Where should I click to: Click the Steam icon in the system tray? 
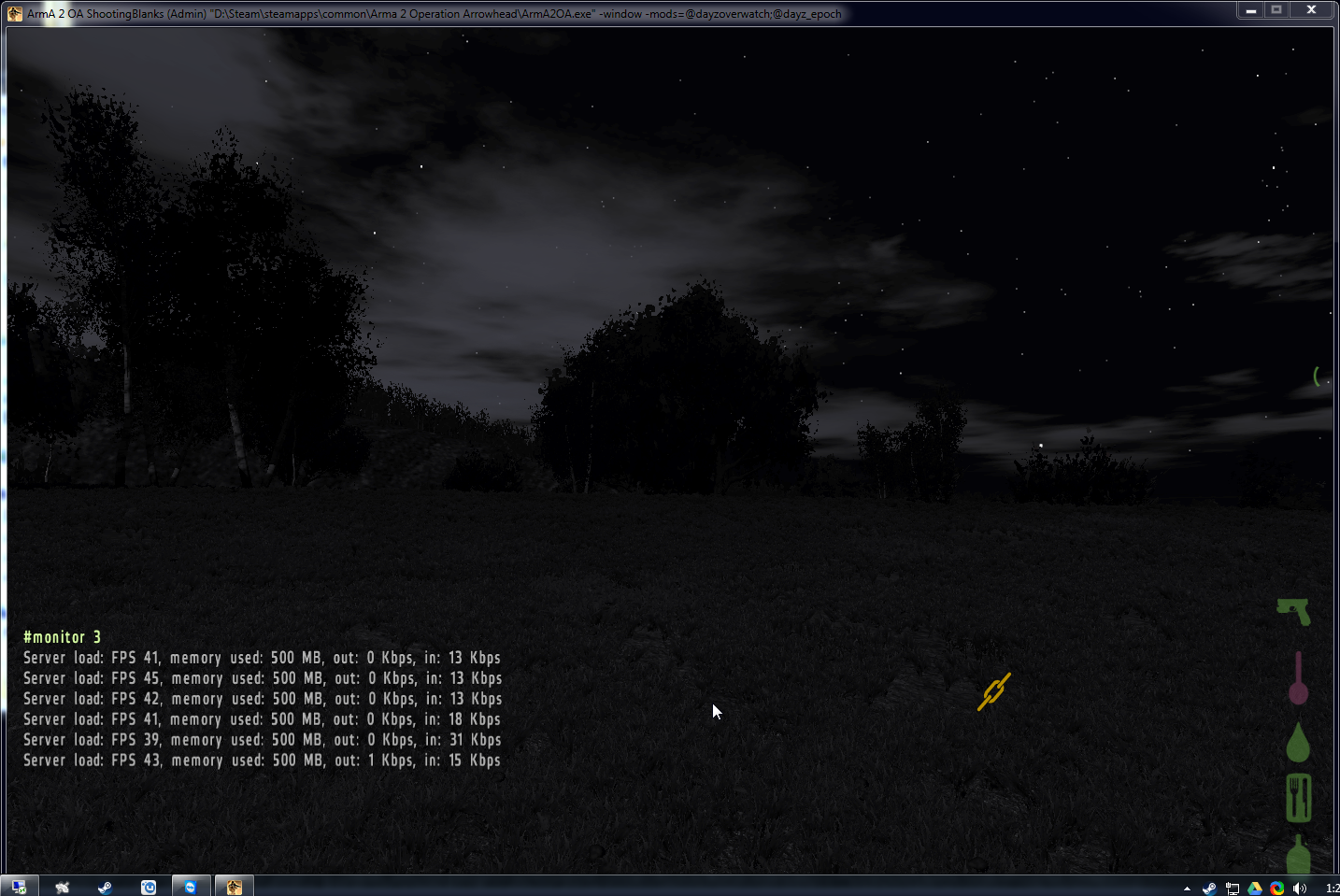1209,889
